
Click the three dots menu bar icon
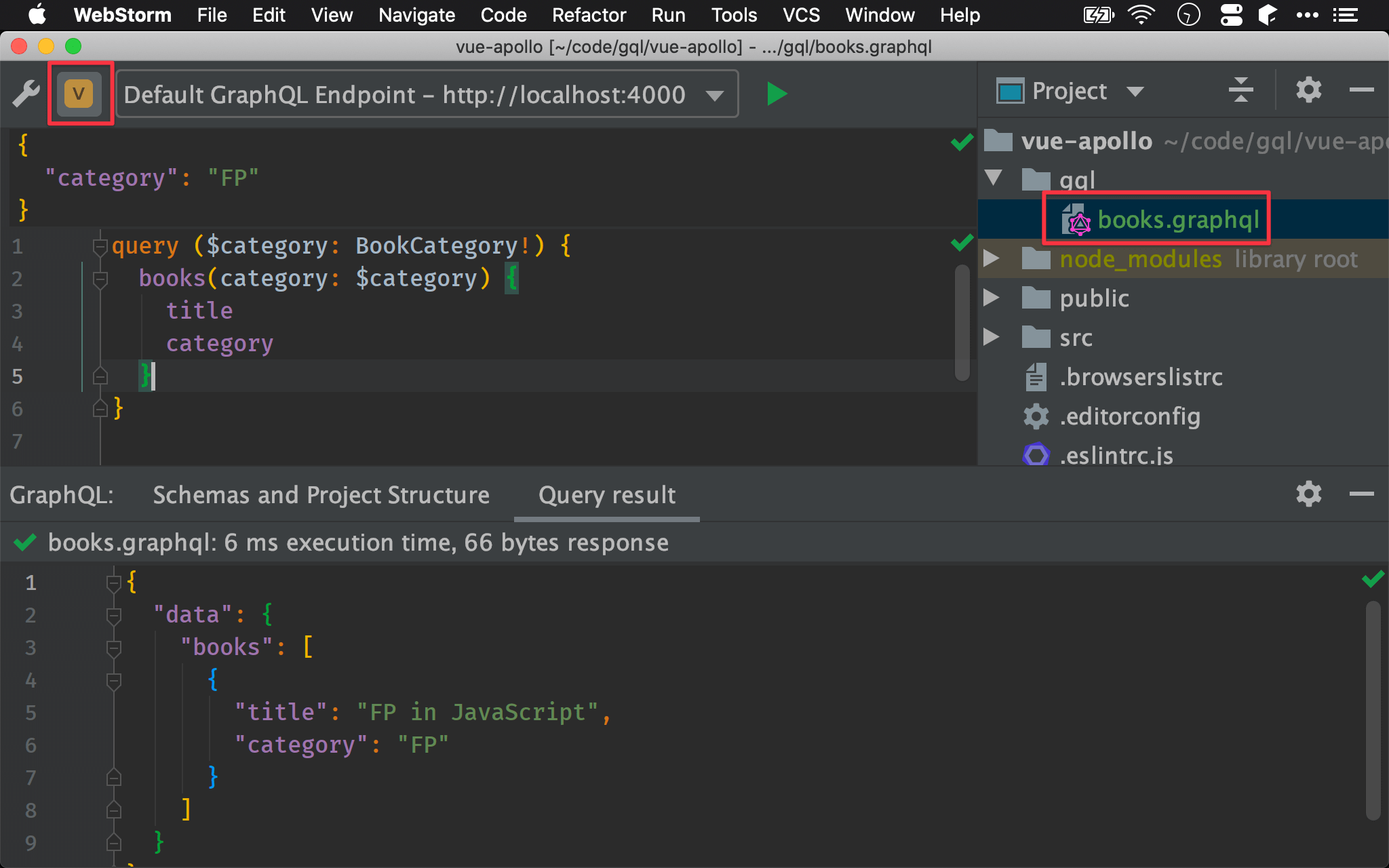tap(1307, 15)
